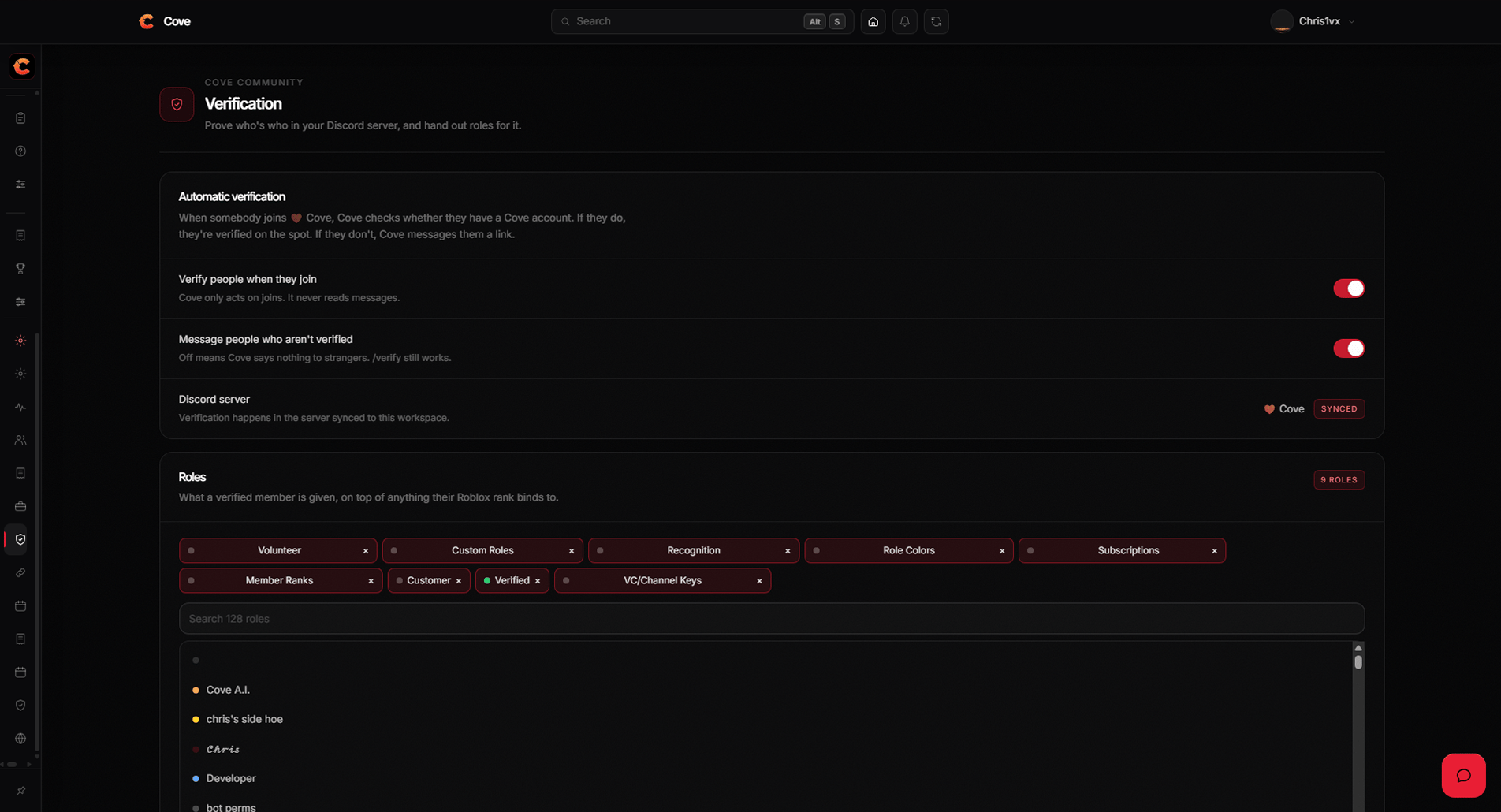Click the role list scrollbar thumb
This screenshot has height=812, width=1501.
click(x=1358, y=662)
